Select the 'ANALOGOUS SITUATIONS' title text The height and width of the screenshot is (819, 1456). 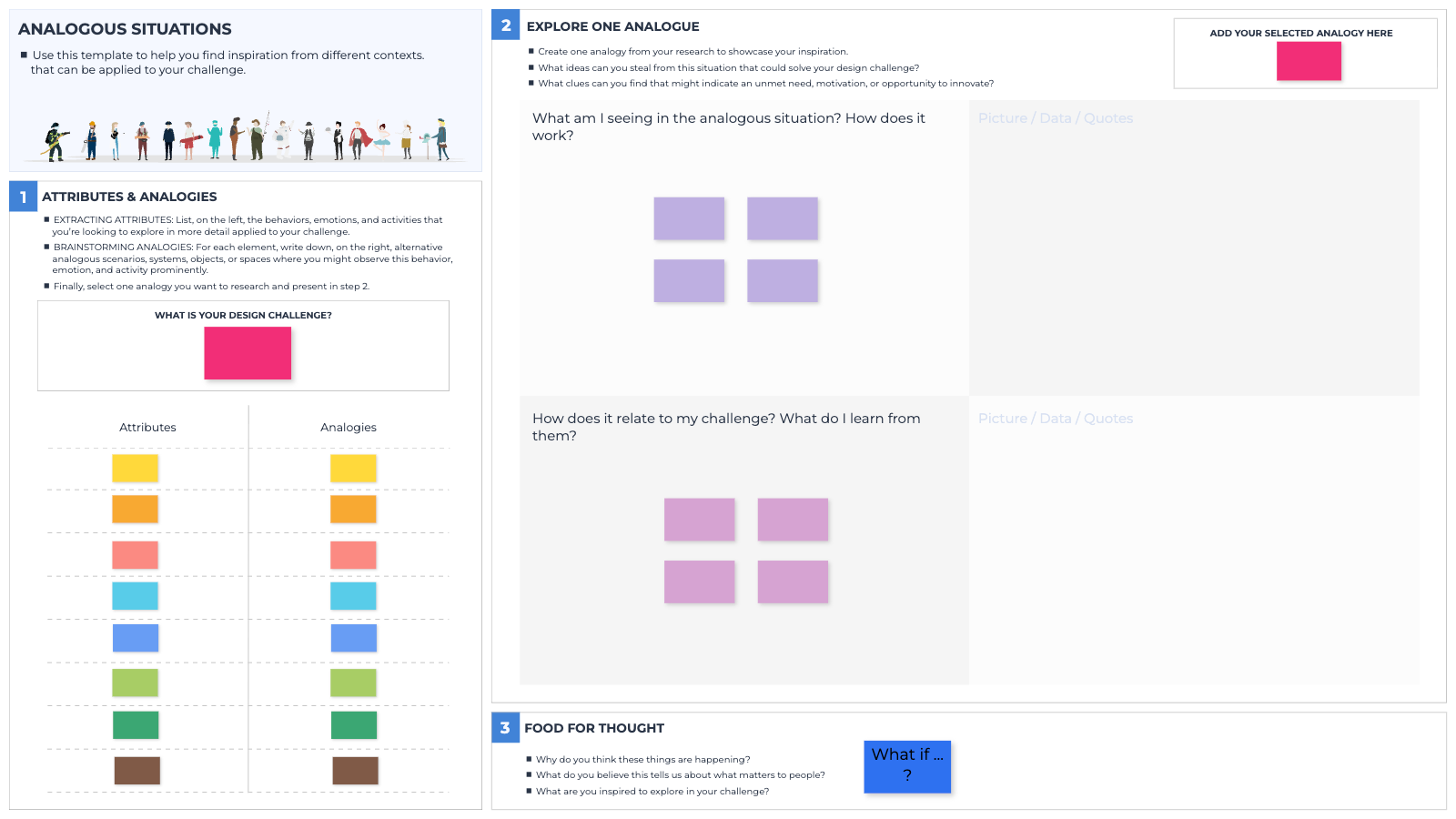click(x=125, y=29)
